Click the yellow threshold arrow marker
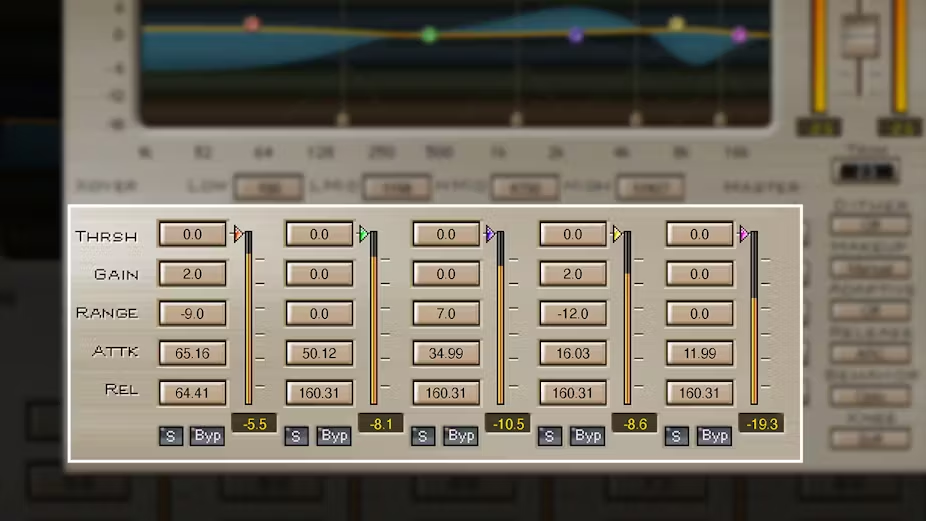 tap(618, 234)
